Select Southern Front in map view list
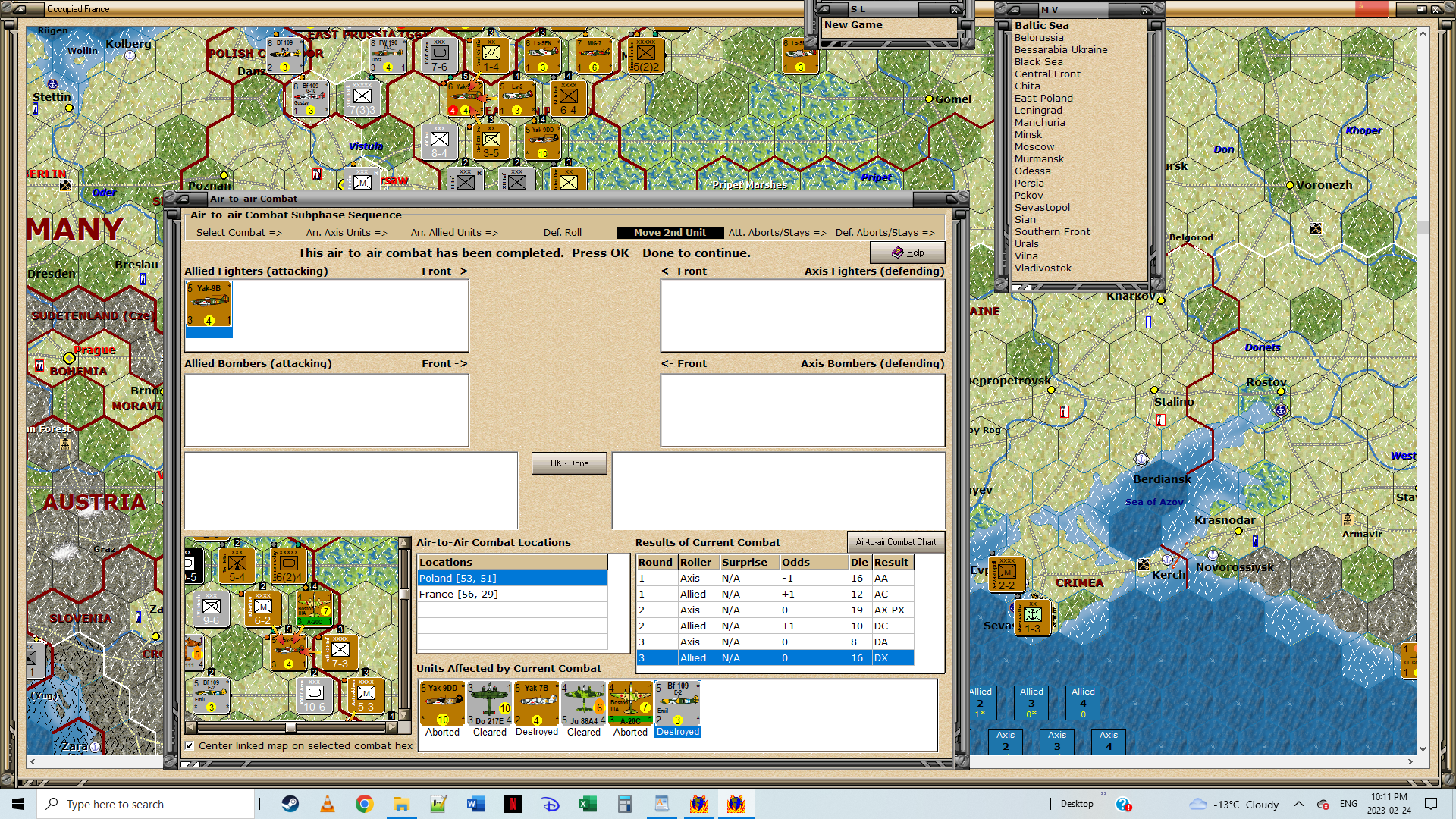 click(x=1052, y=231)
